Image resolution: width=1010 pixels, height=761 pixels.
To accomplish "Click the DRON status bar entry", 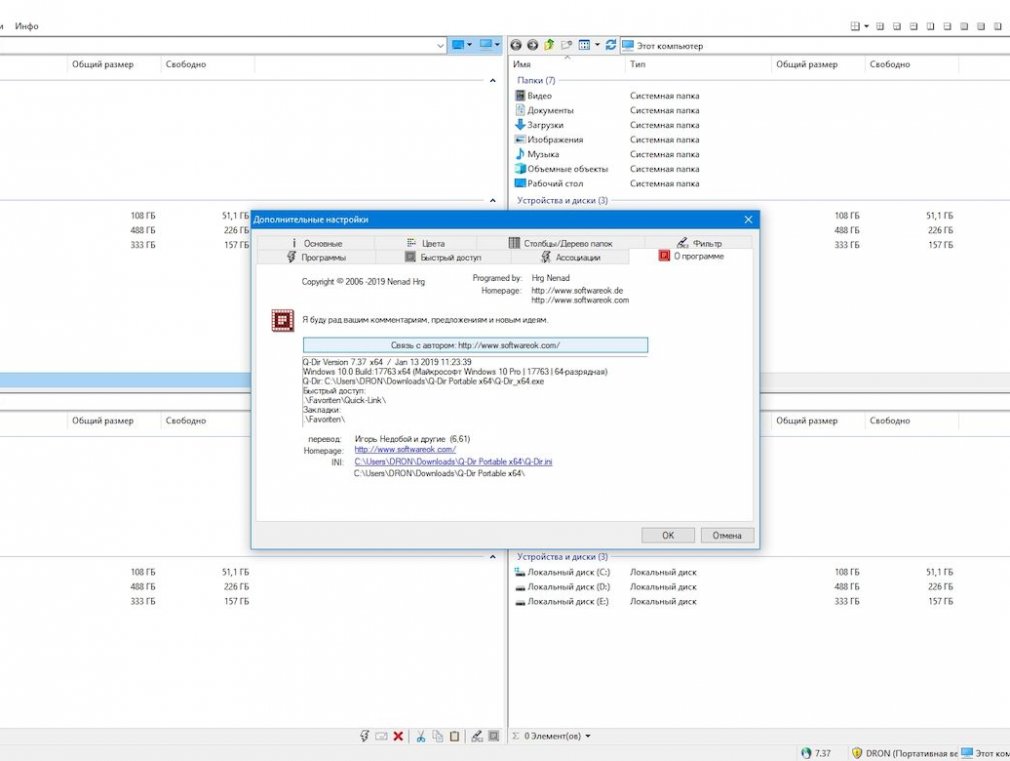I will [904, 753].
